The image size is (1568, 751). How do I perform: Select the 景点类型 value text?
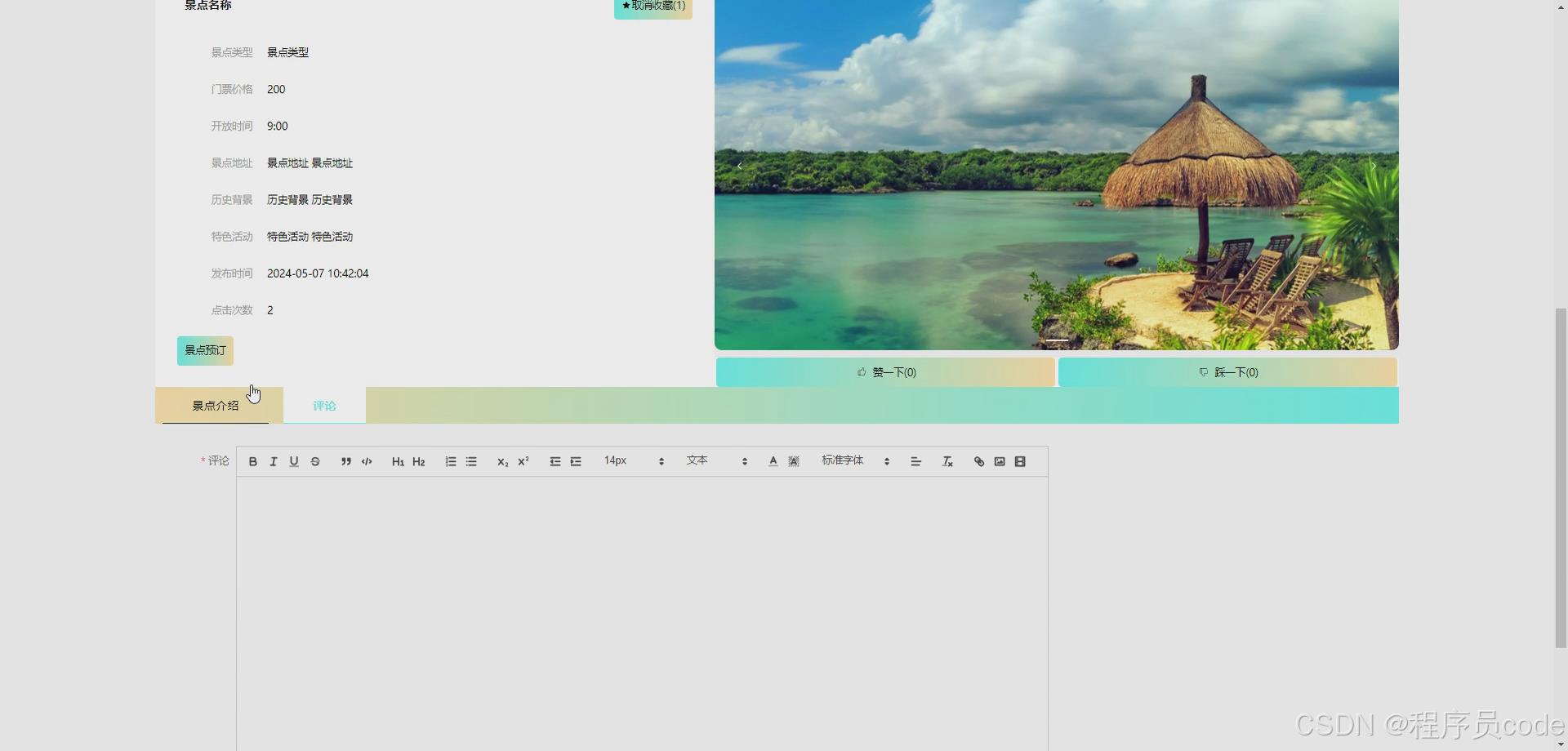[287, 52]
